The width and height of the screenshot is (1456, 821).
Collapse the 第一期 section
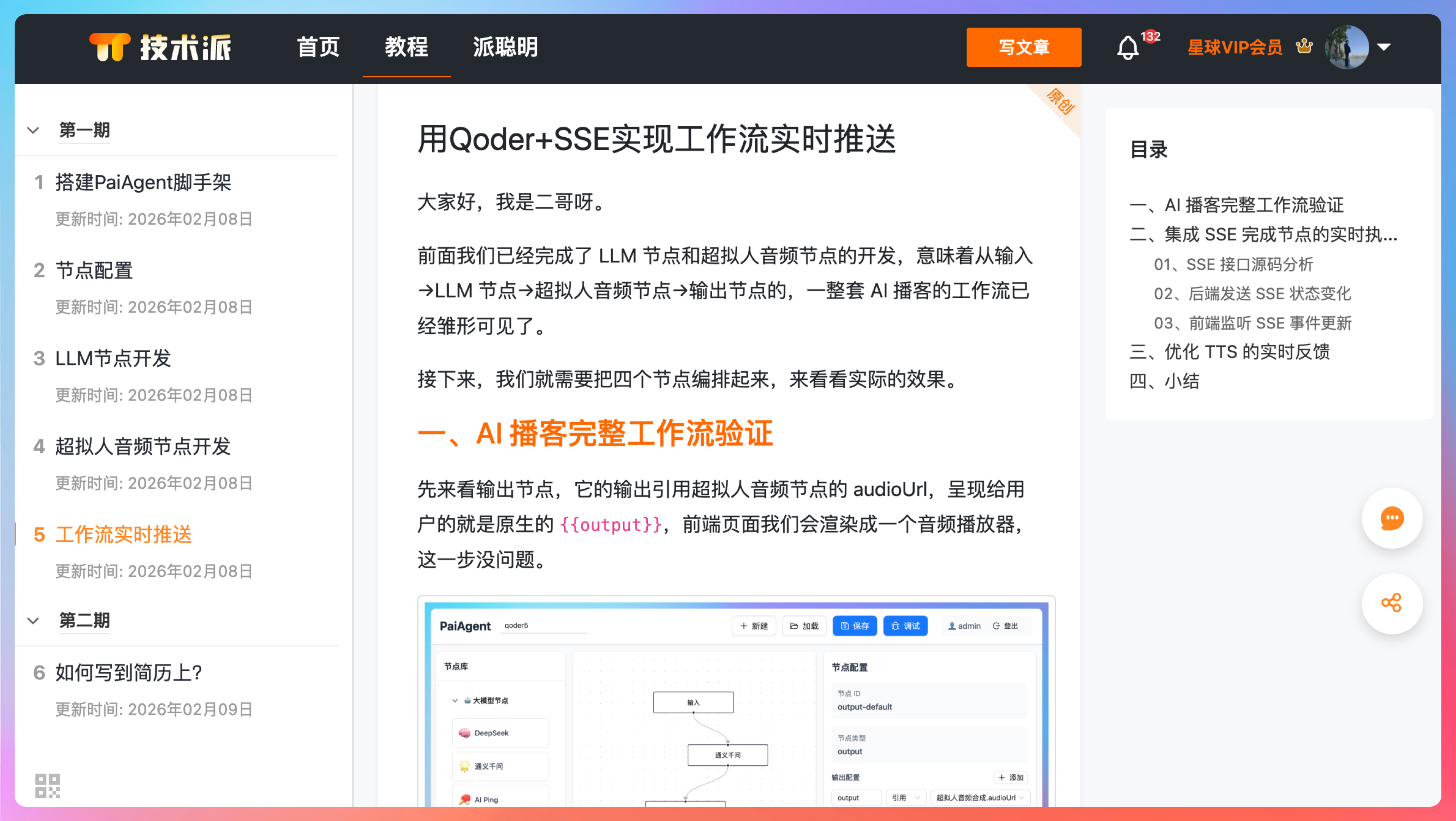pos(33,131)
